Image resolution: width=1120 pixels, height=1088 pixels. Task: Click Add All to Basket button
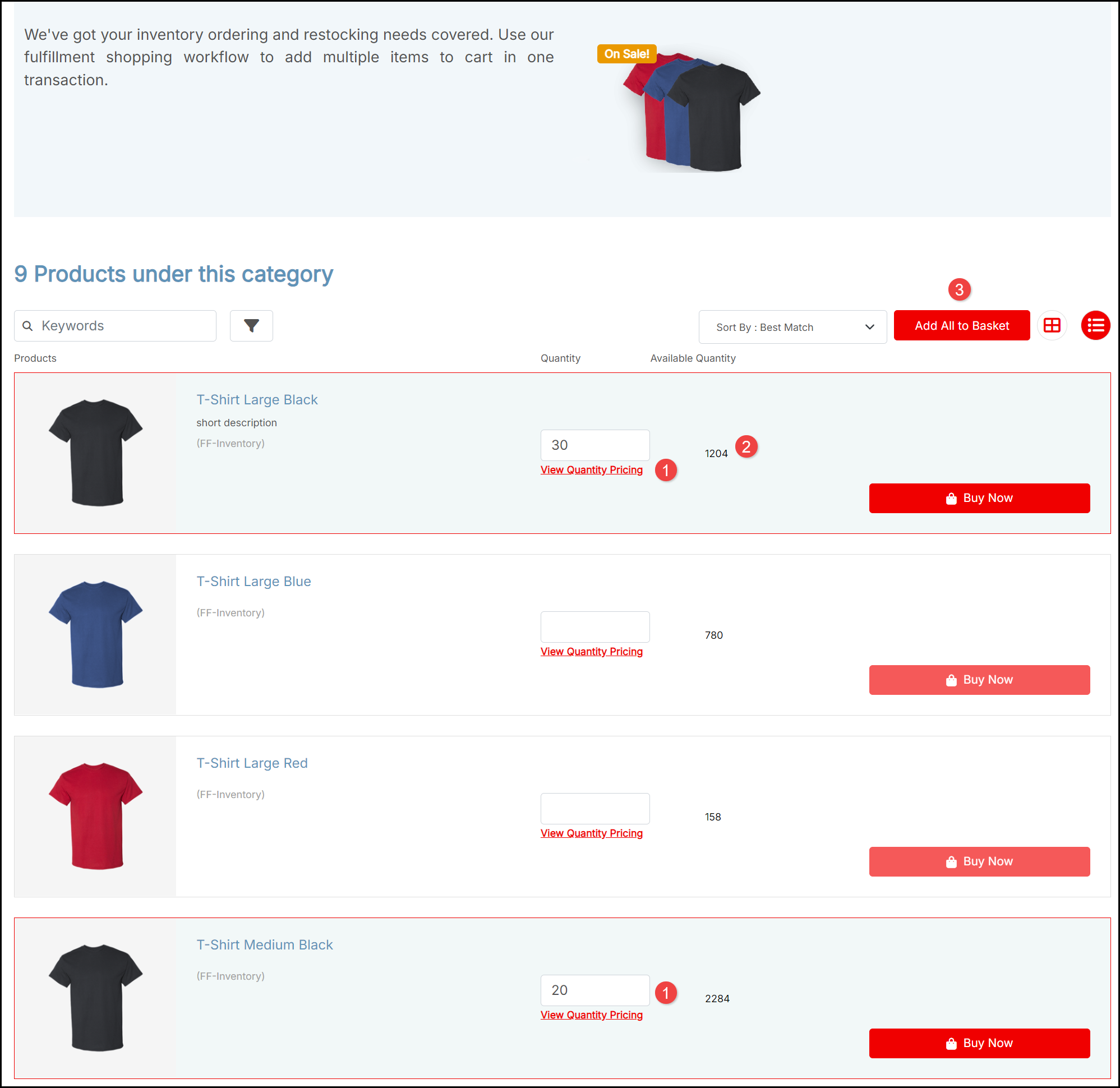point(961,326)
